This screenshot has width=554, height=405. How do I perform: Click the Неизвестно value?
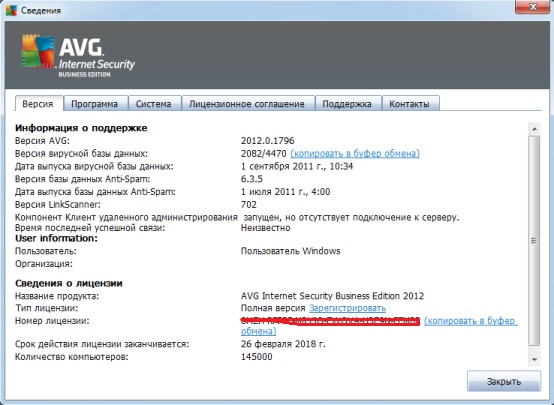[x=266, y=228]
